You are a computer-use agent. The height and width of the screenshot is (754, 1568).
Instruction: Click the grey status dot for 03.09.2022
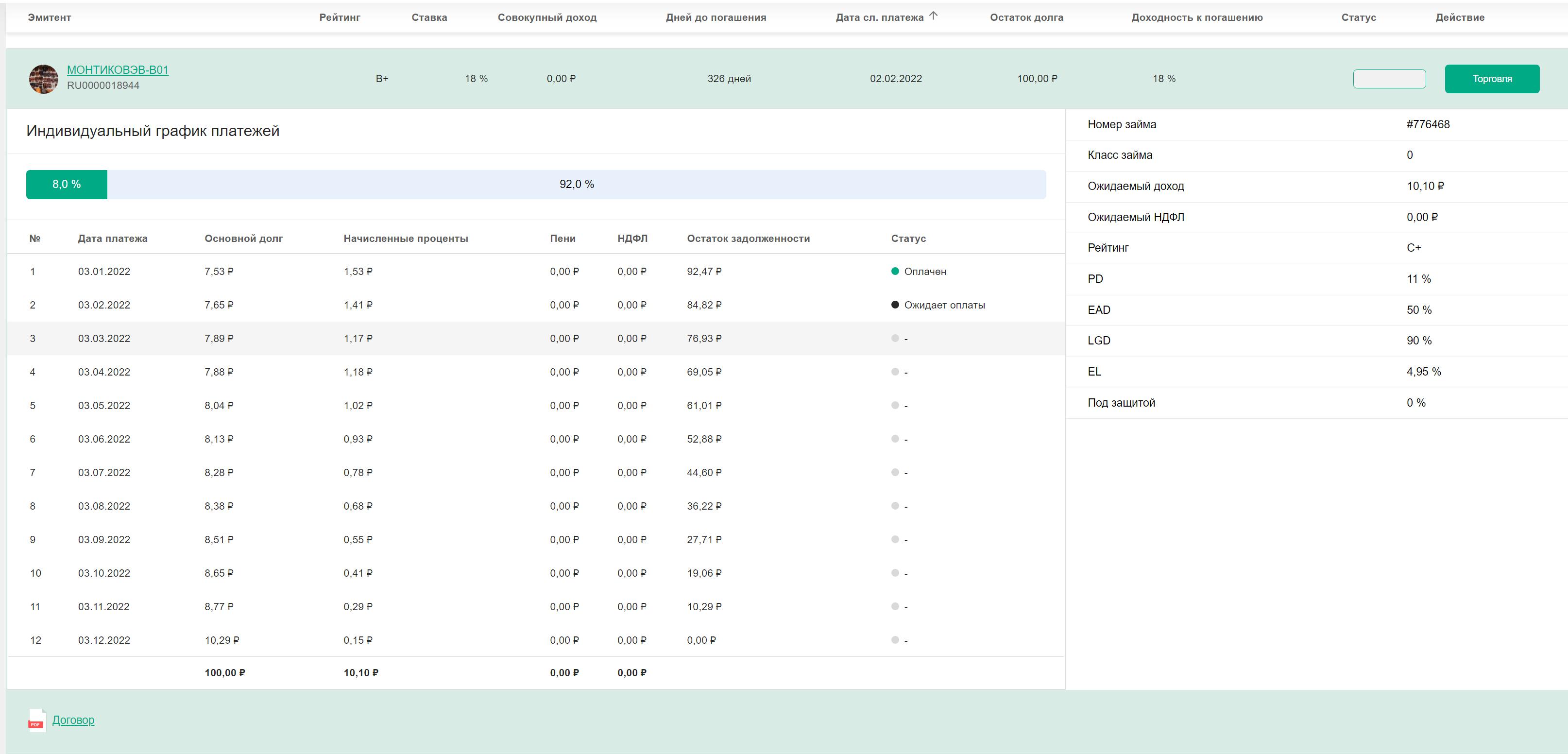895,539
